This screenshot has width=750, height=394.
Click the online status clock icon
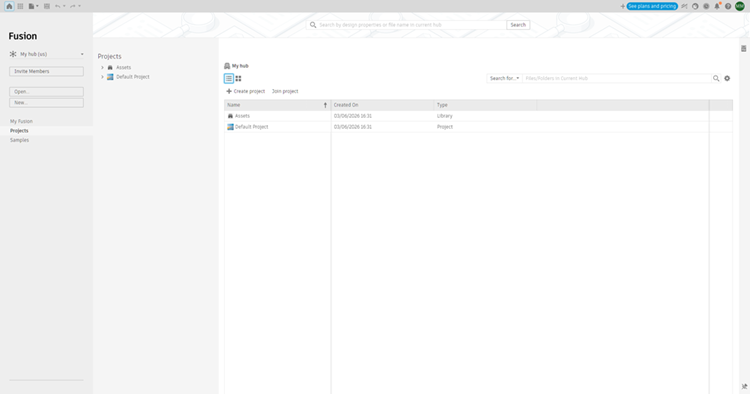point(706,6)
